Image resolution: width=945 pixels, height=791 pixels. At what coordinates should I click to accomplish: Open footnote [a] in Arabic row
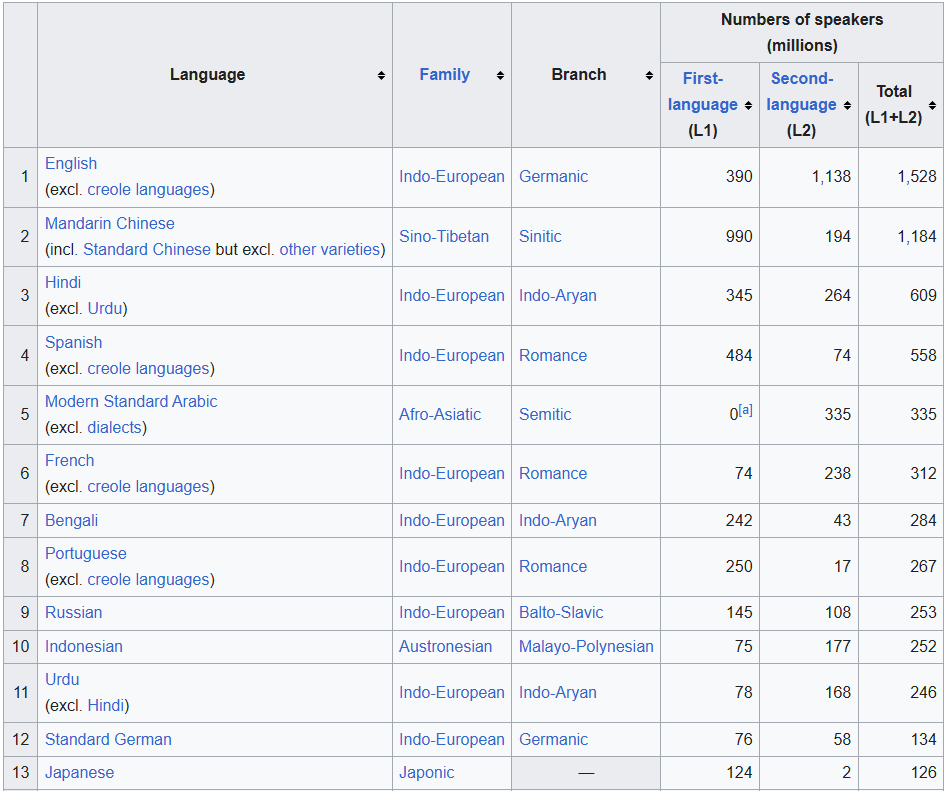pyautogui.click(x=746, y=410)
